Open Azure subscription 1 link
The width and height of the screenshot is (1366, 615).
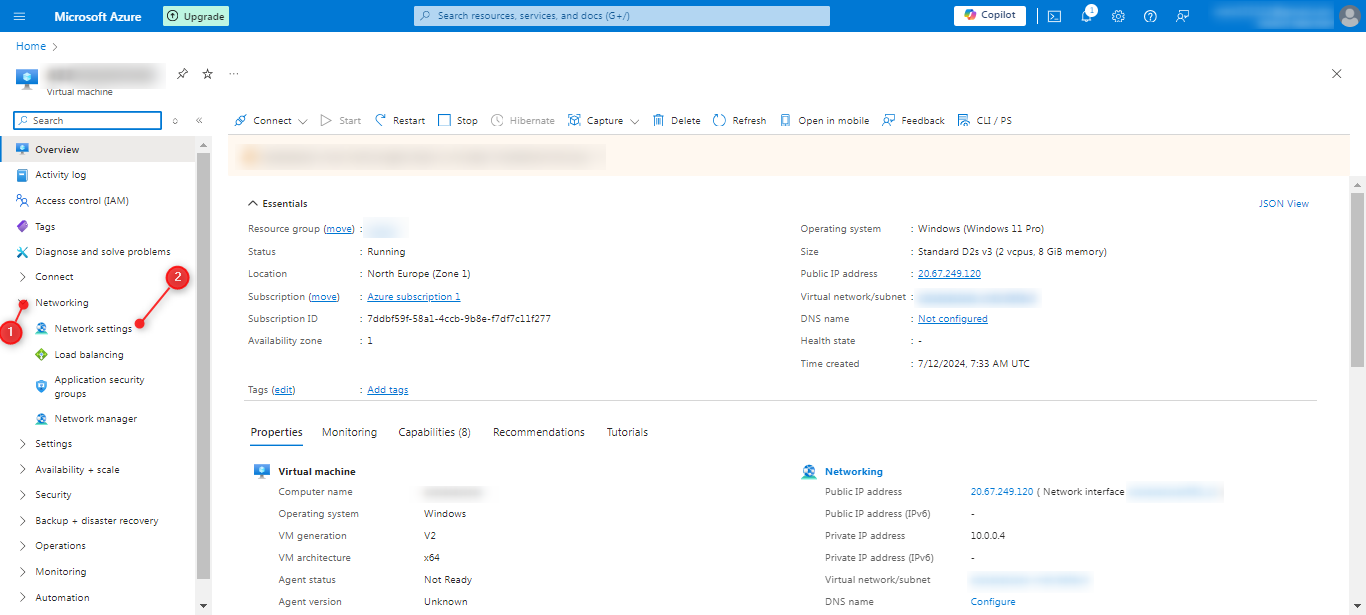tap(414, 297)
